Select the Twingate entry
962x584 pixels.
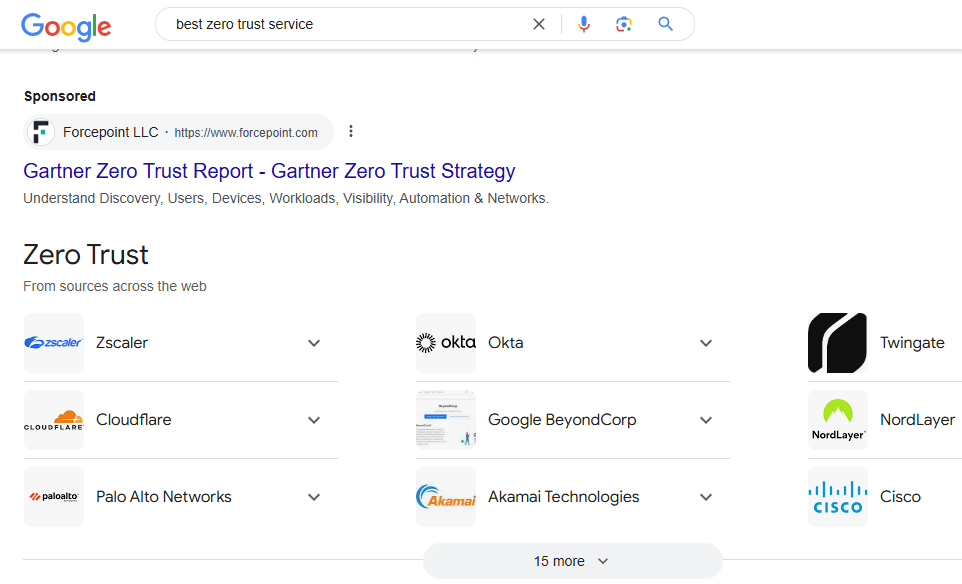911,343
